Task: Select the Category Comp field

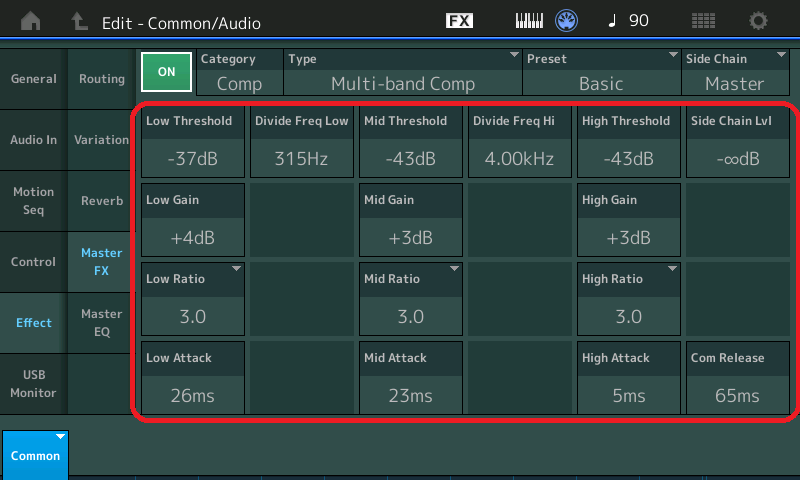Action: 240,73
